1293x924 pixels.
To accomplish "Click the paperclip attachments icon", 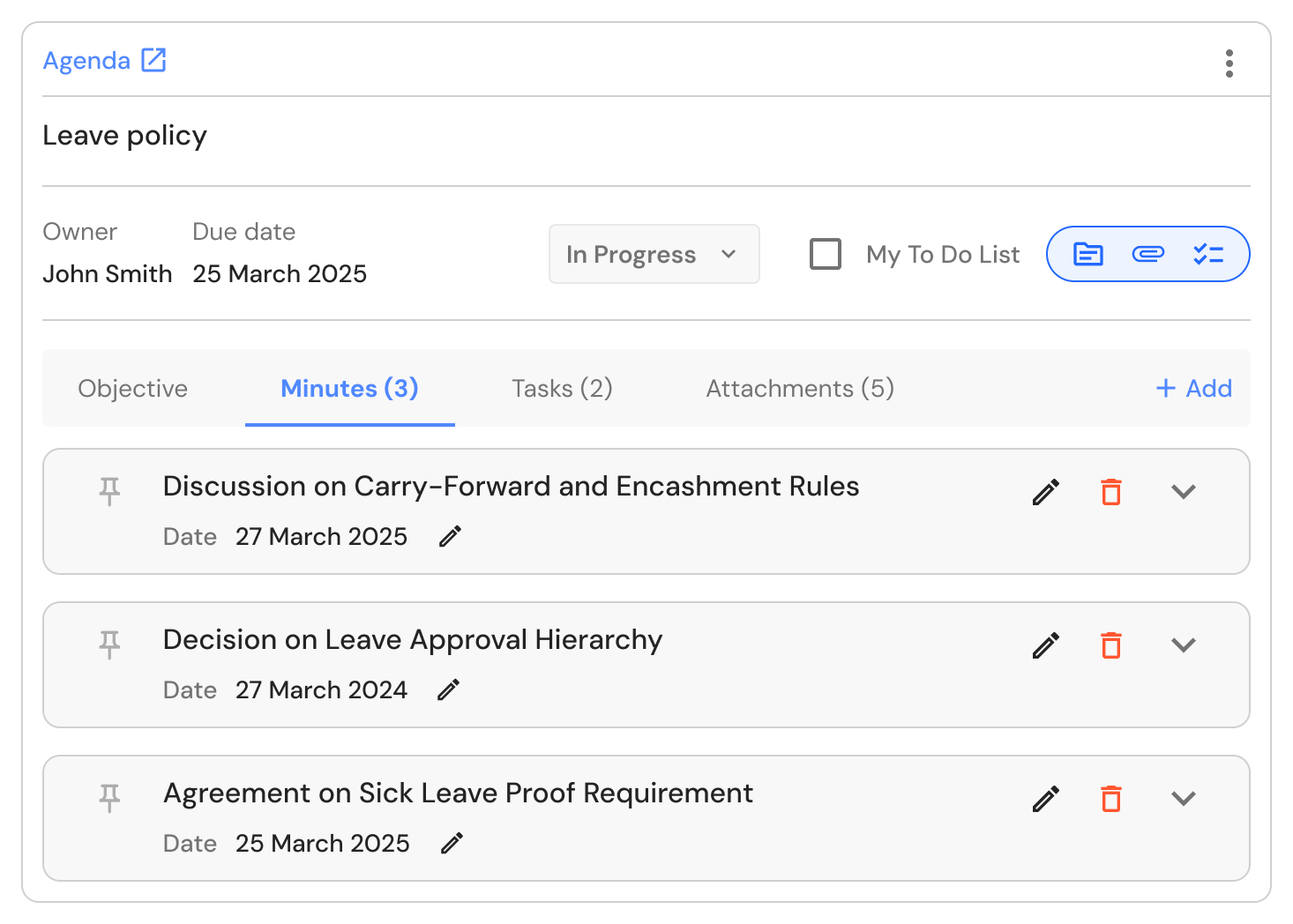I will pyautogui.click(x=1147, y=254).
